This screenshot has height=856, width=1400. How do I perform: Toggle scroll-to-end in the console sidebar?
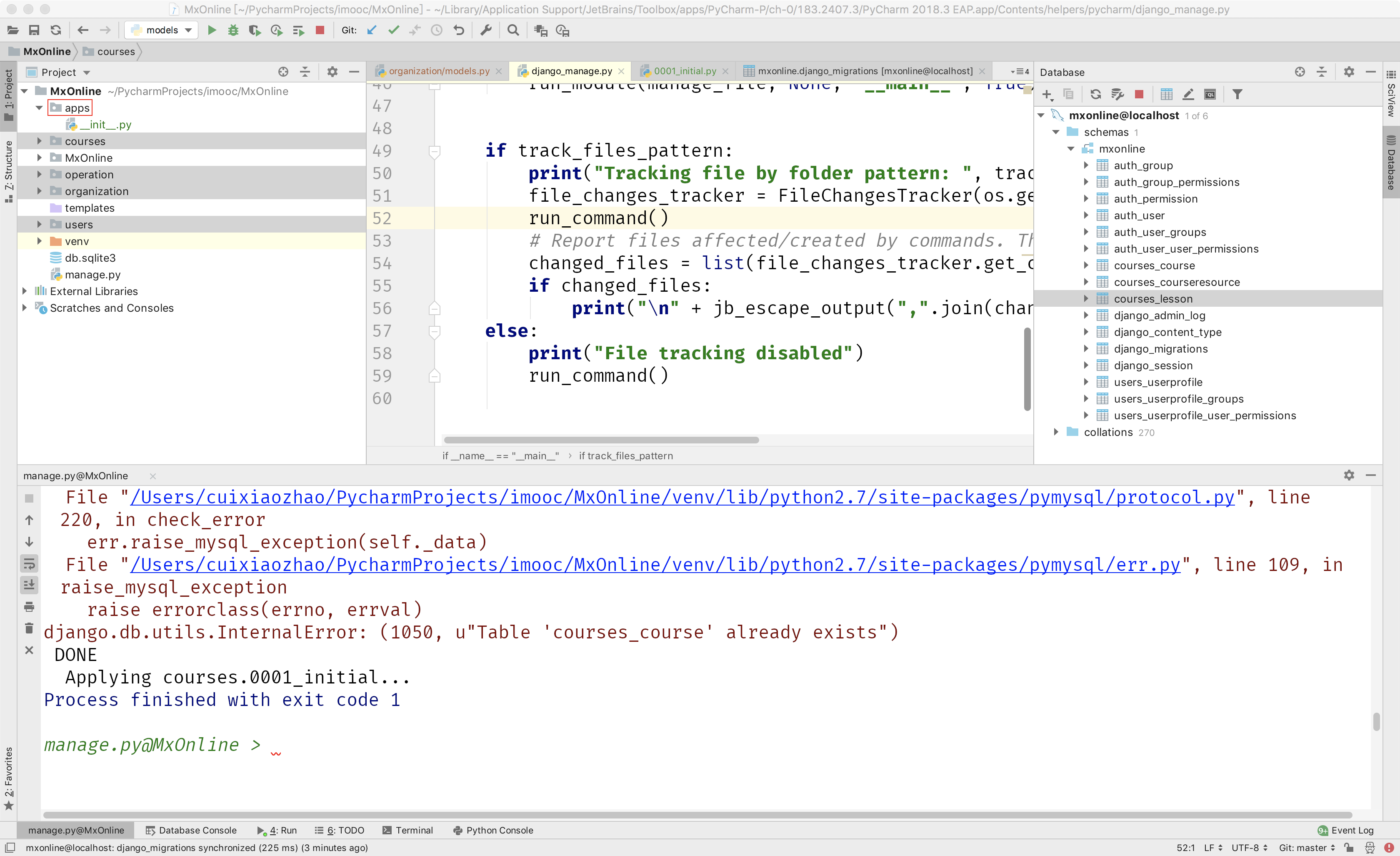tap(29, 585)
